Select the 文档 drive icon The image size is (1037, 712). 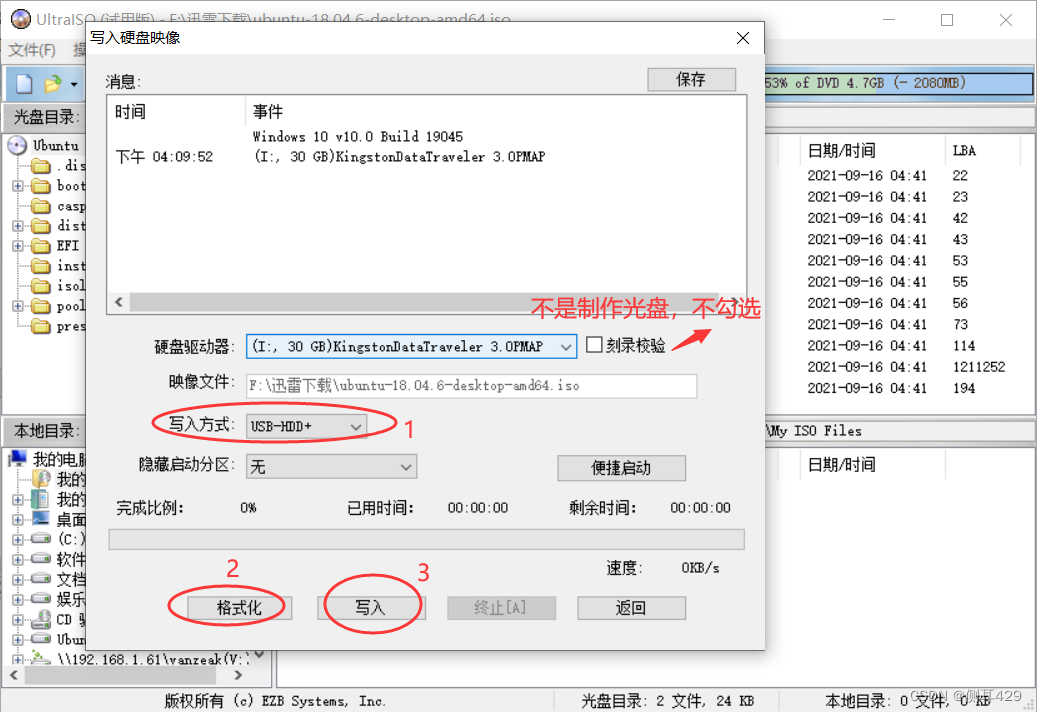pyautogui.click(x=41, y=579)
